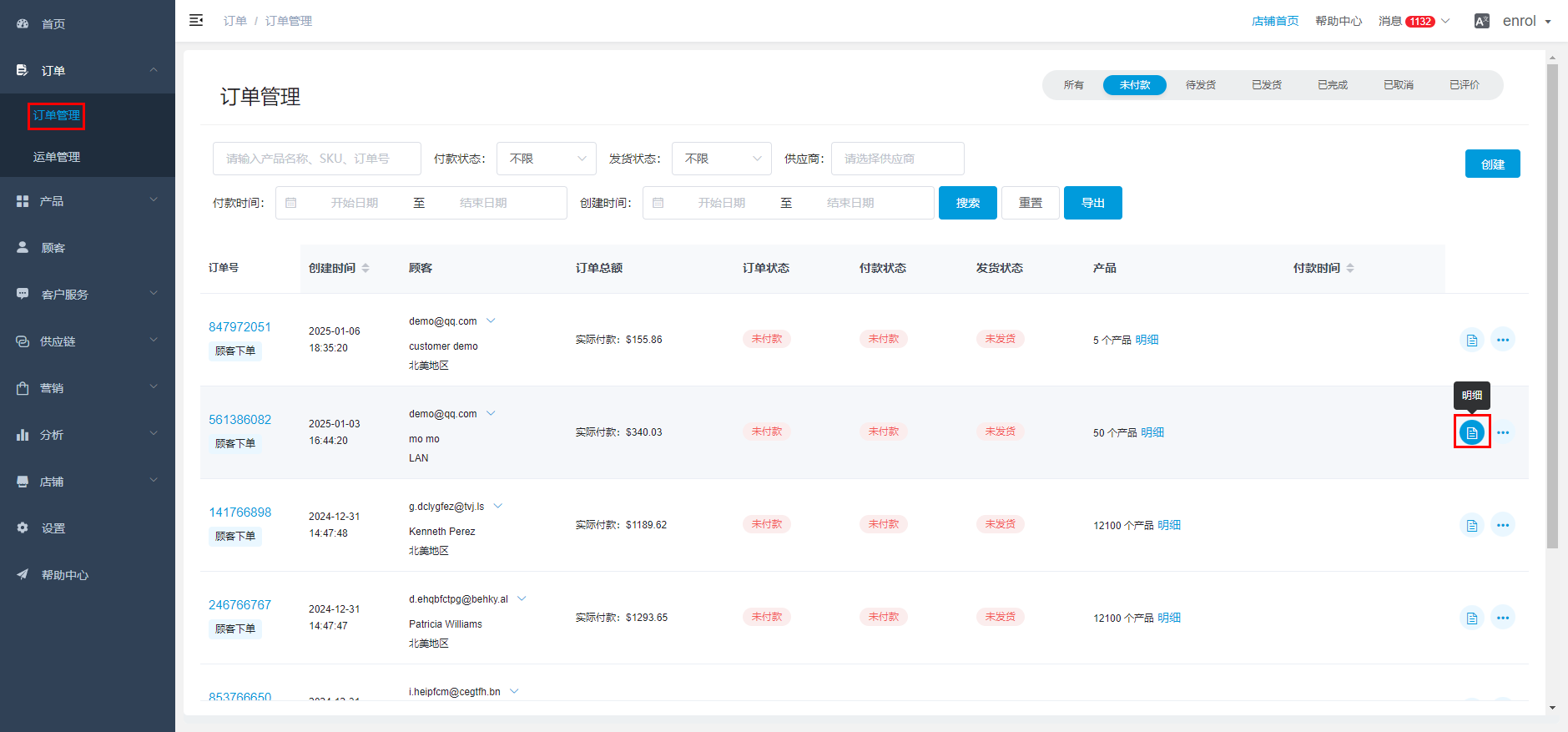The image size is (1568, 732).
Task: Open order number 847972051 link
Action: click(239, 327)
